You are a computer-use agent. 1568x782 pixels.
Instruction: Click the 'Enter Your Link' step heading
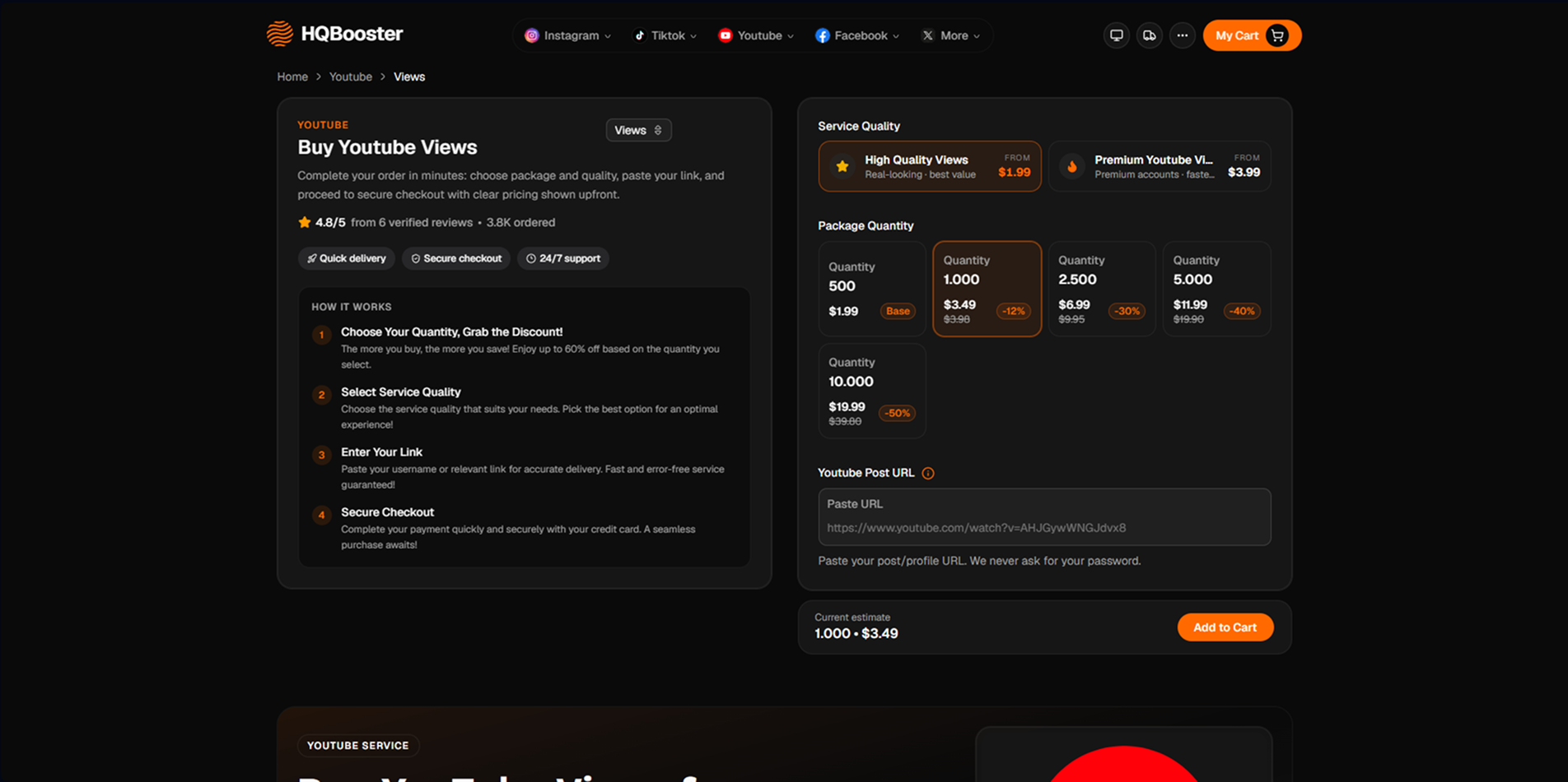point(381,452)
